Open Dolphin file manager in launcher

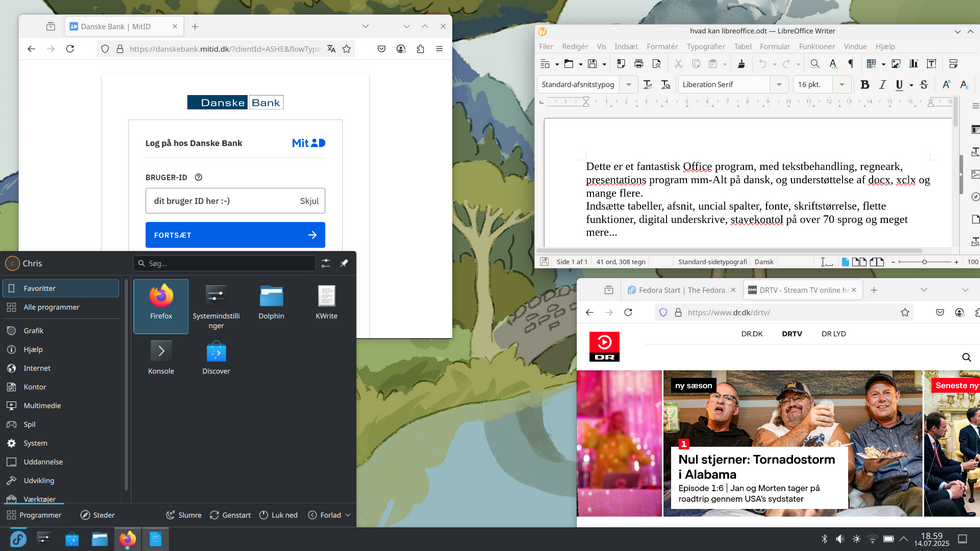[271, 302]
